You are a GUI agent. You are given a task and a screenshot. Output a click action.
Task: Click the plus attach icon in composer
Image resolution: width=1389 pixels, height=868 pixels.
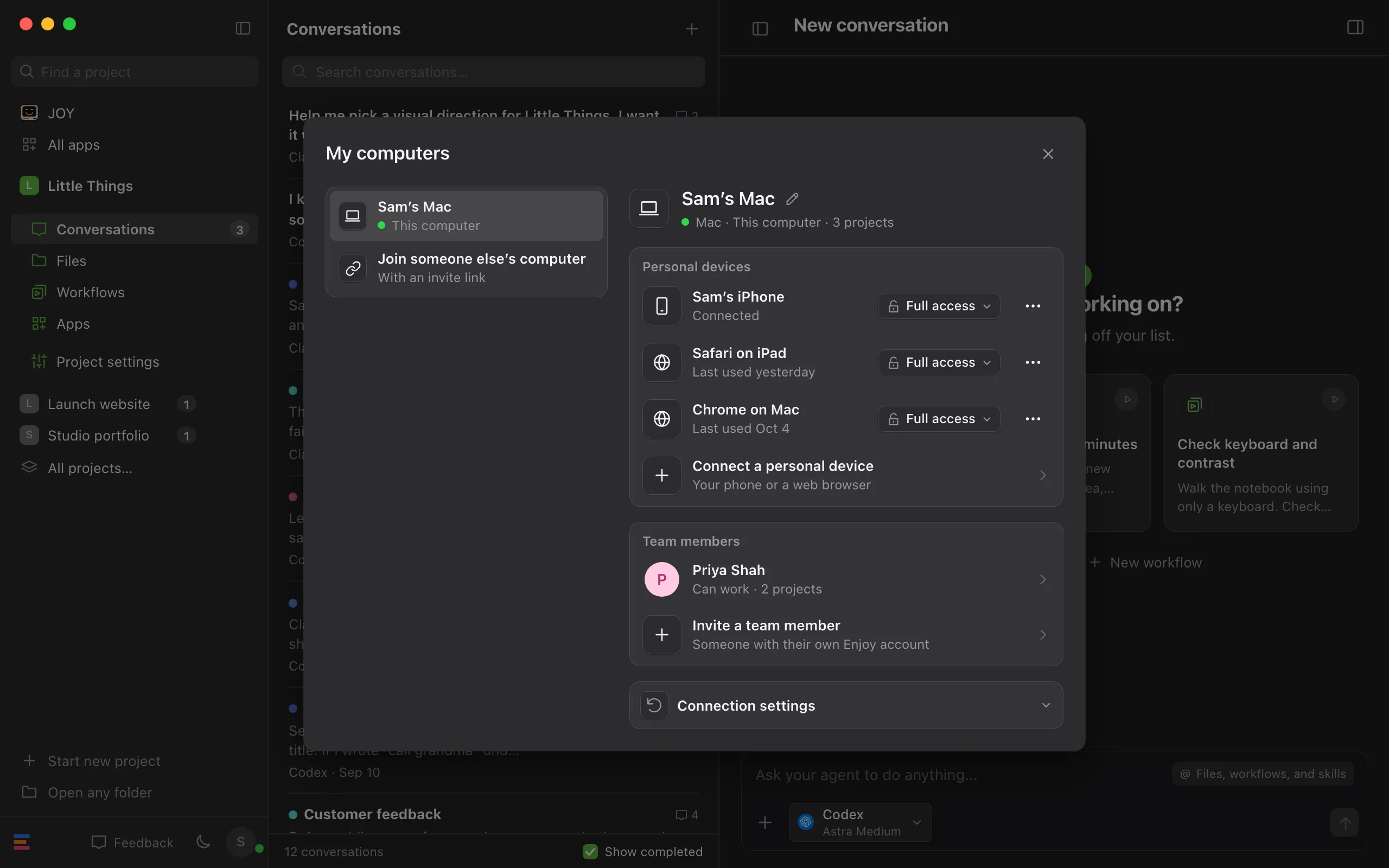tap(765, 822)
